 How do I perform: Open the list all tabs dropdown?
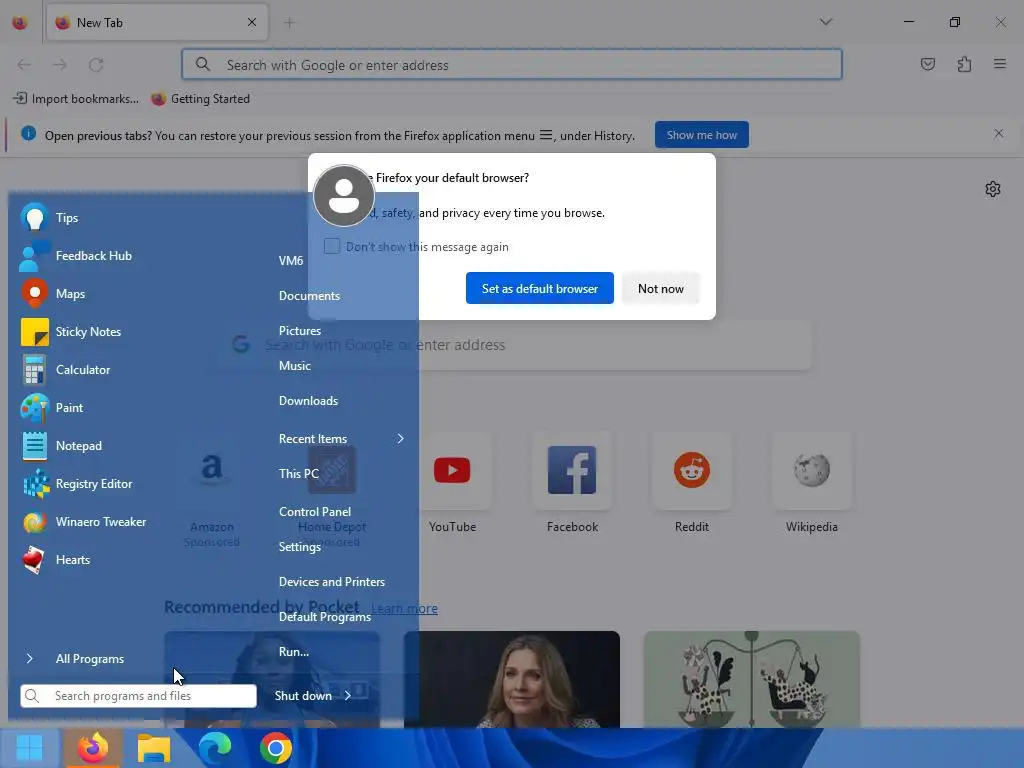click(825, 22)
